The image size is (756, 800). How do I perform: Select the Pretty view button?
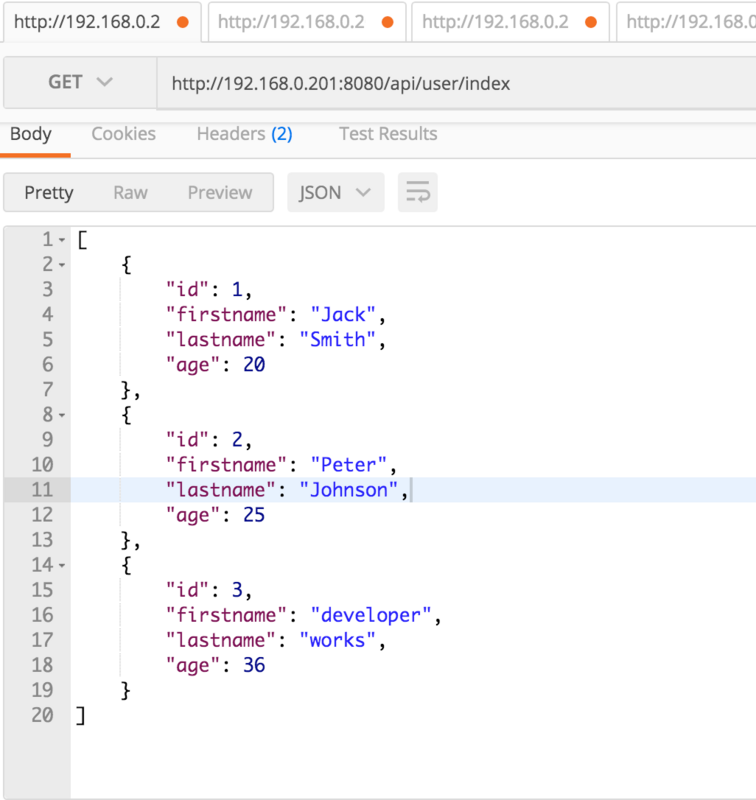[49, 192]
